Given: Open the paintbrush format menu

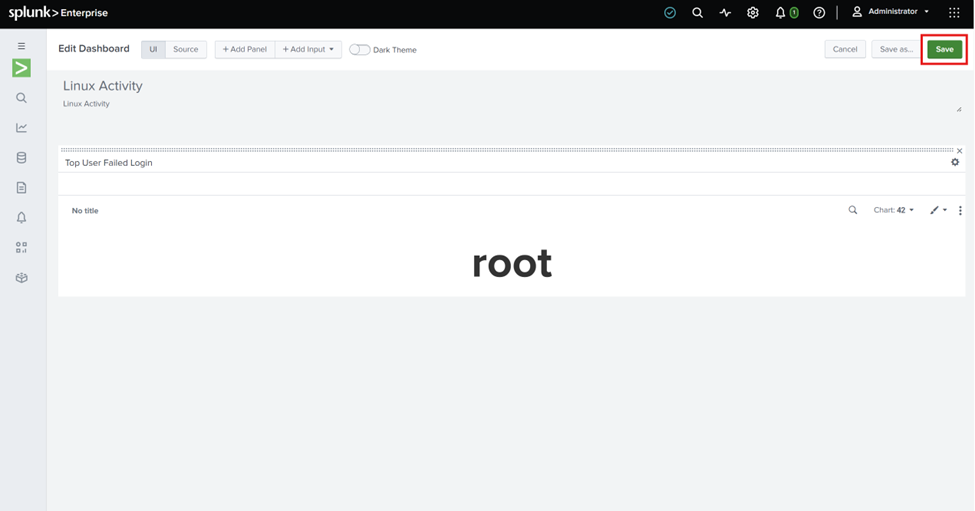Looking at the screenshot, I should pyautogui.click(x=938, y=210).
